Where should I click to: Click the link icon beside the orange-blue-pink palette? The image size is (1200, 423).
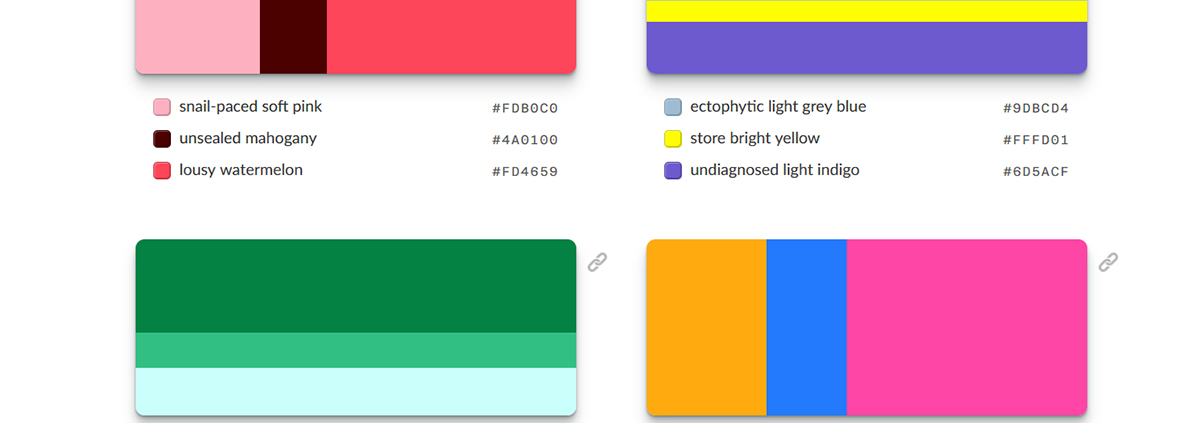coord(1108,262)
